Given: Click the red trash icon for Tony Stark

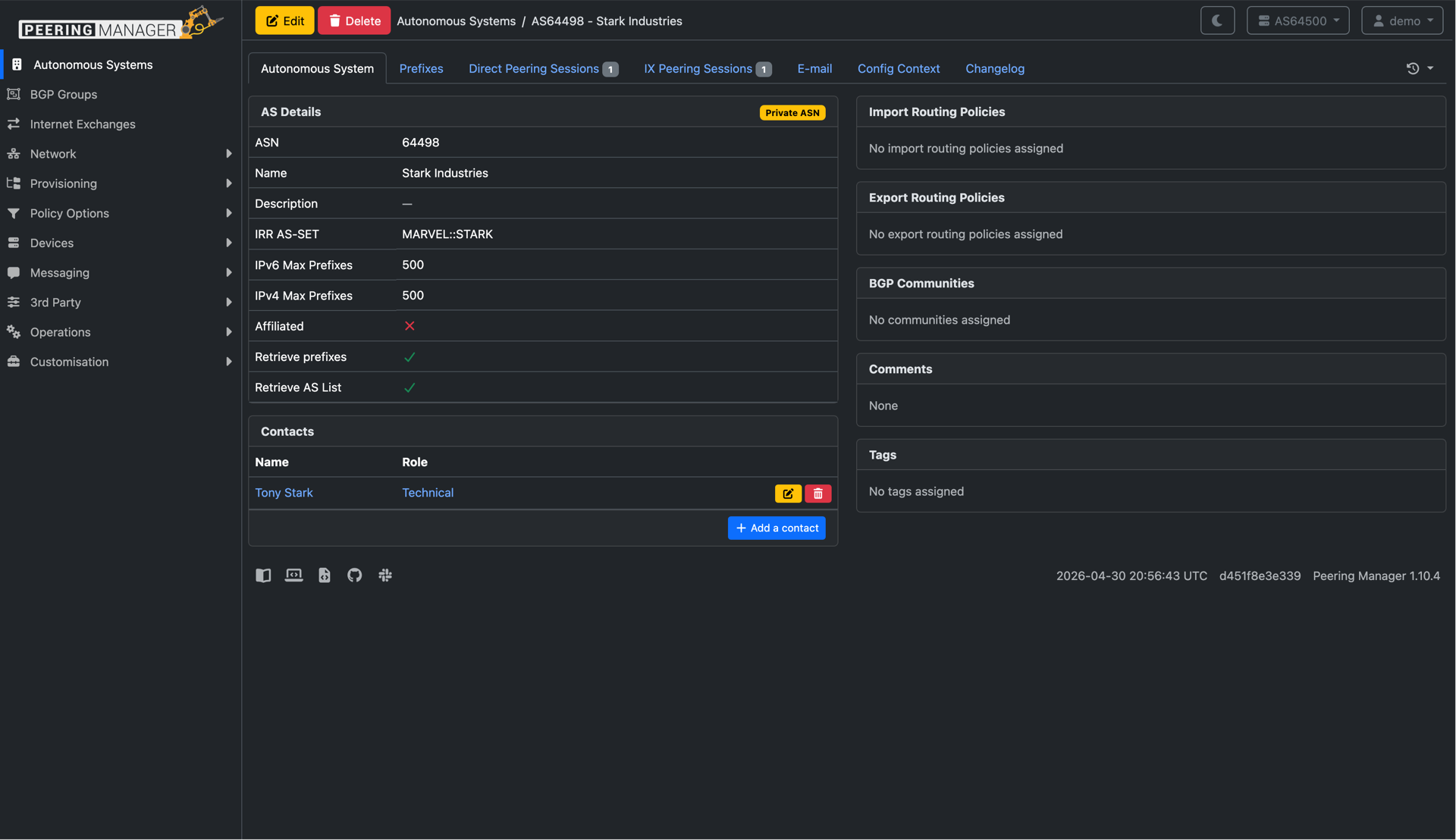Looking at the screenshot, I should [x=817, y=494].
